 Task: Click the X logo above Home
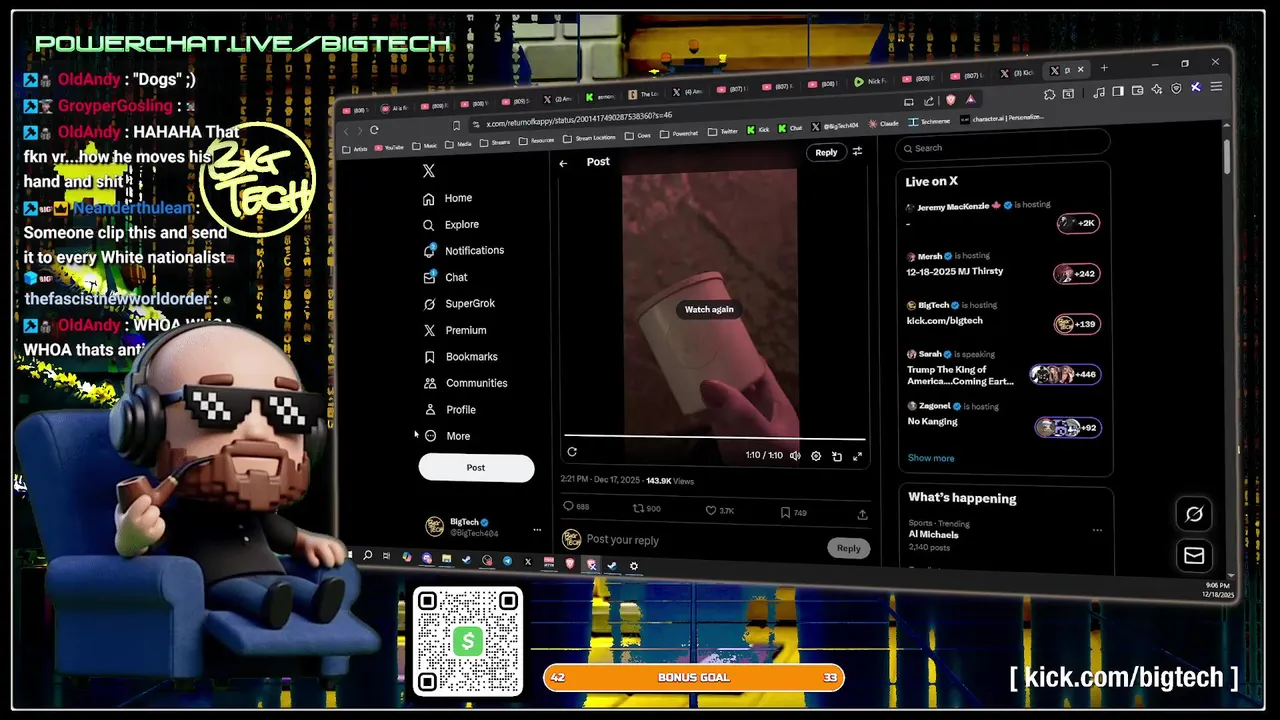[429, 171]
